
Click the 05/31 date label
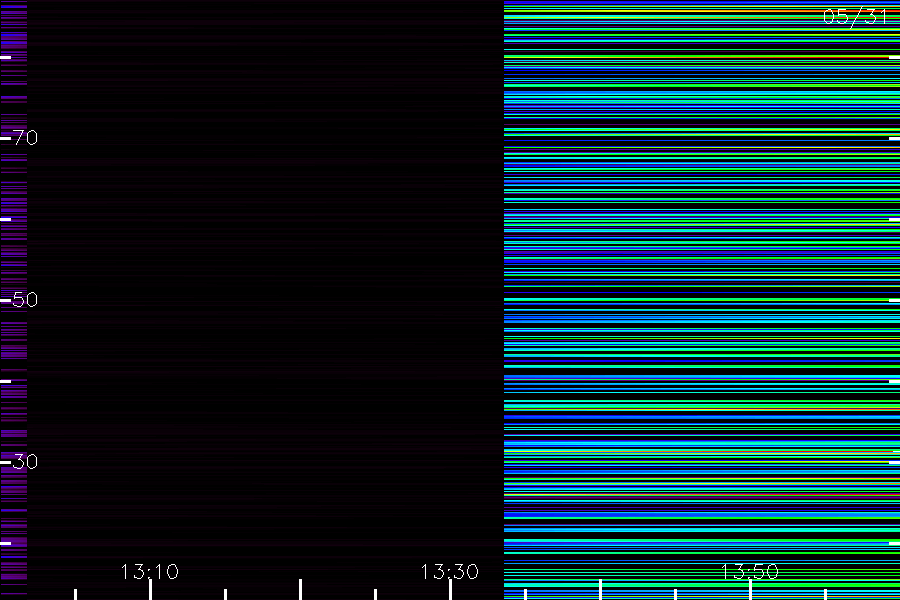855,17
